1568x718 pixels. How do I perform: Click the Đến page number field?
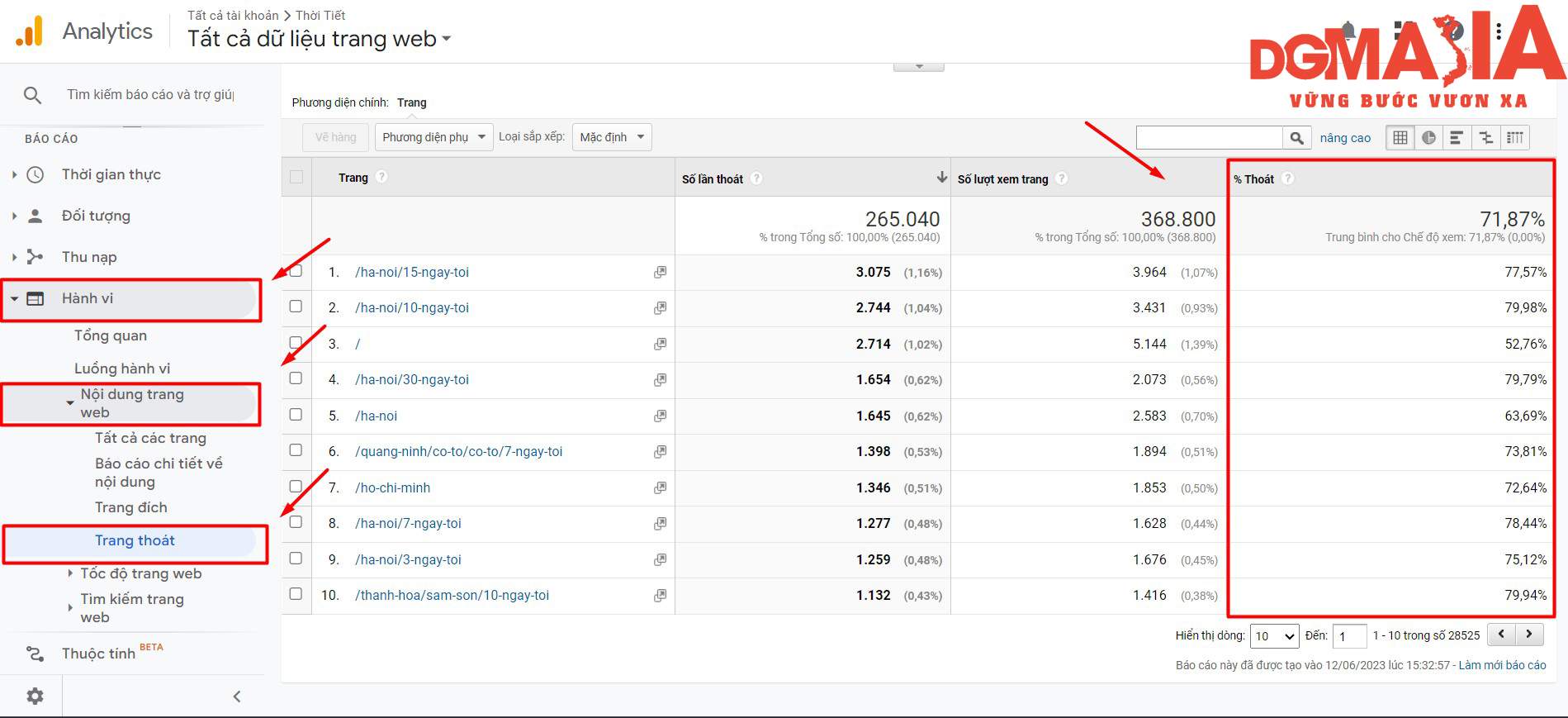[x=1349, y=636]
